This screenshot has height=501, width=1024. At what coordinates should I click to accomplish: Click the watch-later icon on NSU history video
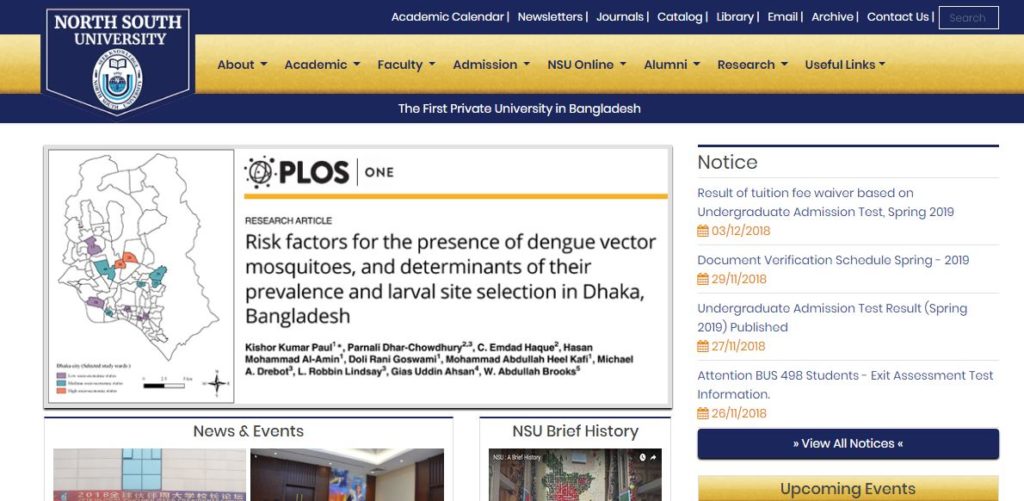(642, 457)
